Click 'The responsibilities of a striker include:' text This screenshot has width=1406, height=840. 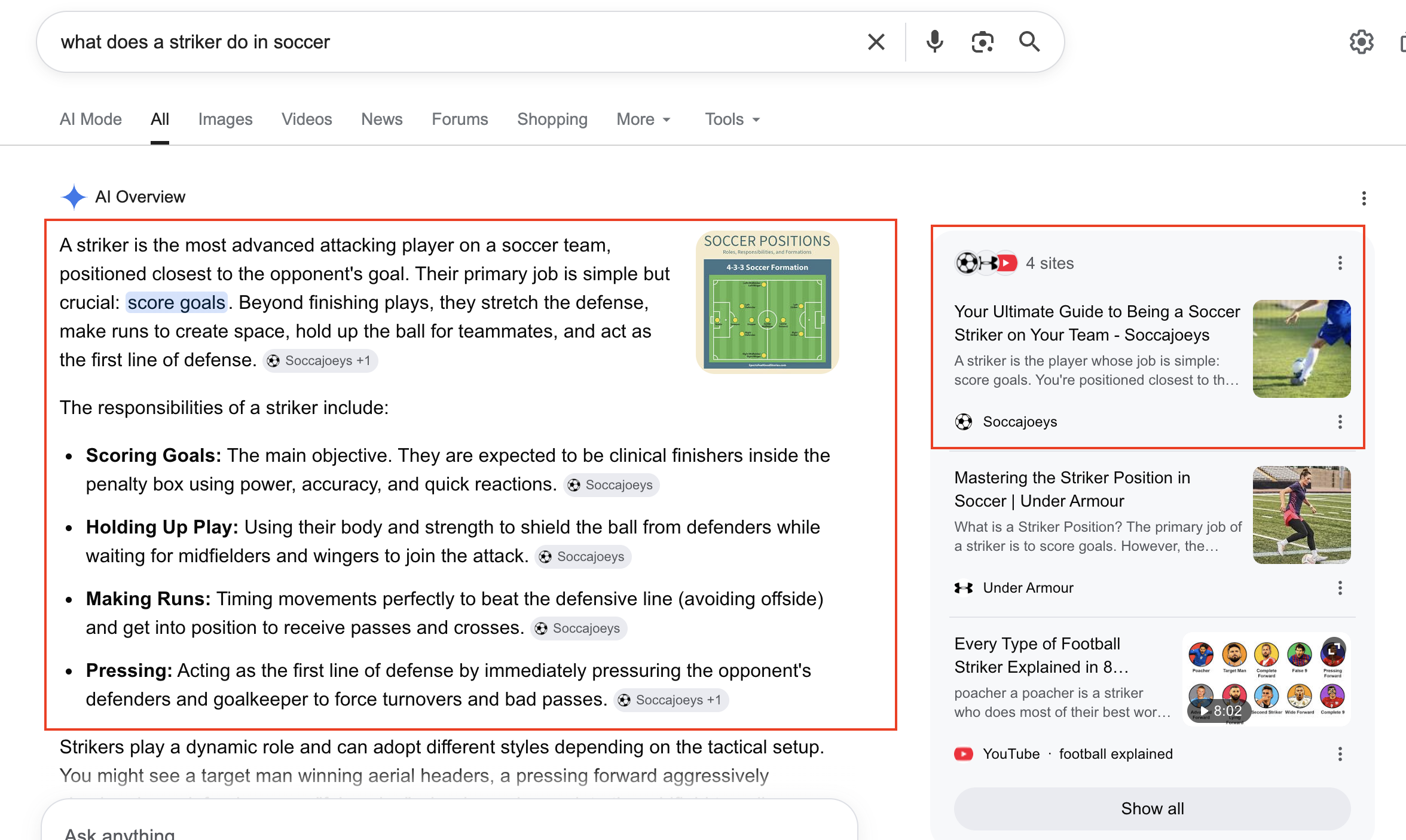(x=224, y=407)
